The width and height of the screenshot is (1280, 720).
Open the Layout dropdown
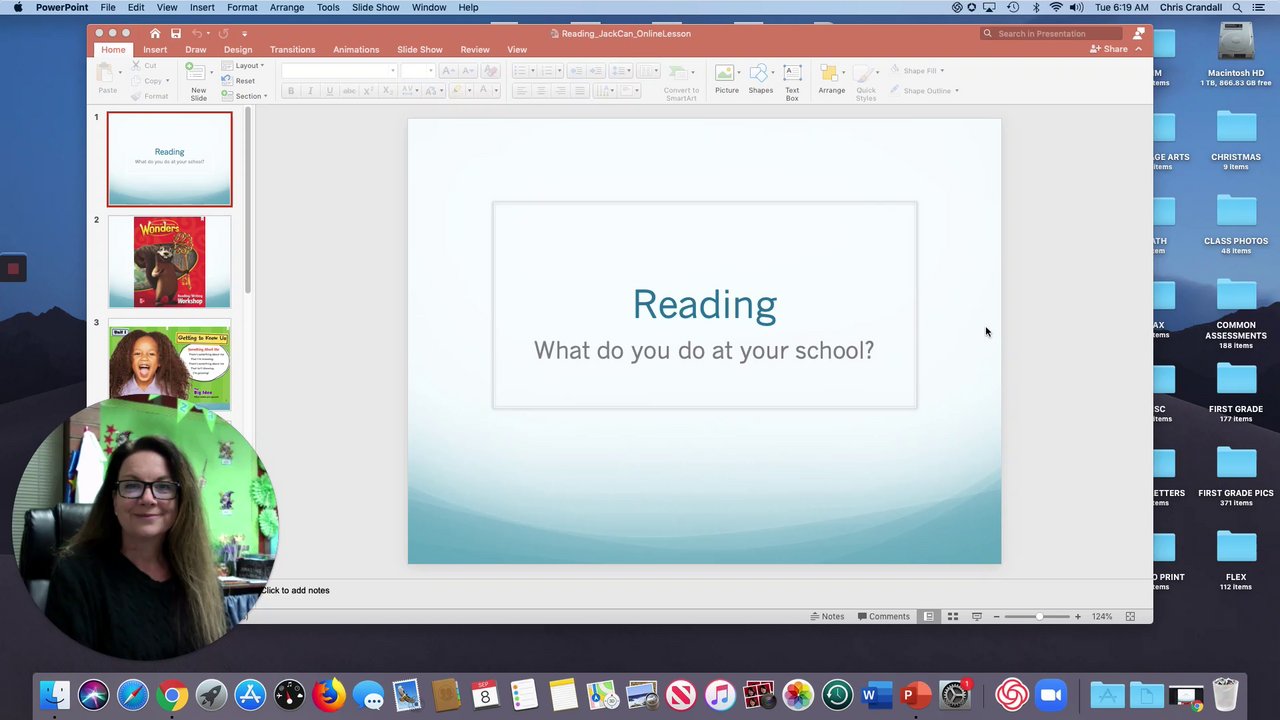coord(243,66)
